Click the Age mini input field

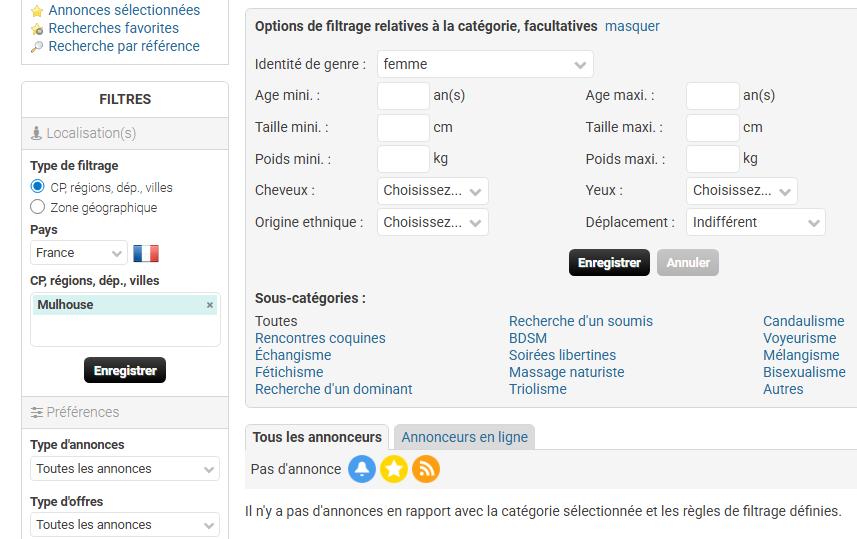pos(403,96)
